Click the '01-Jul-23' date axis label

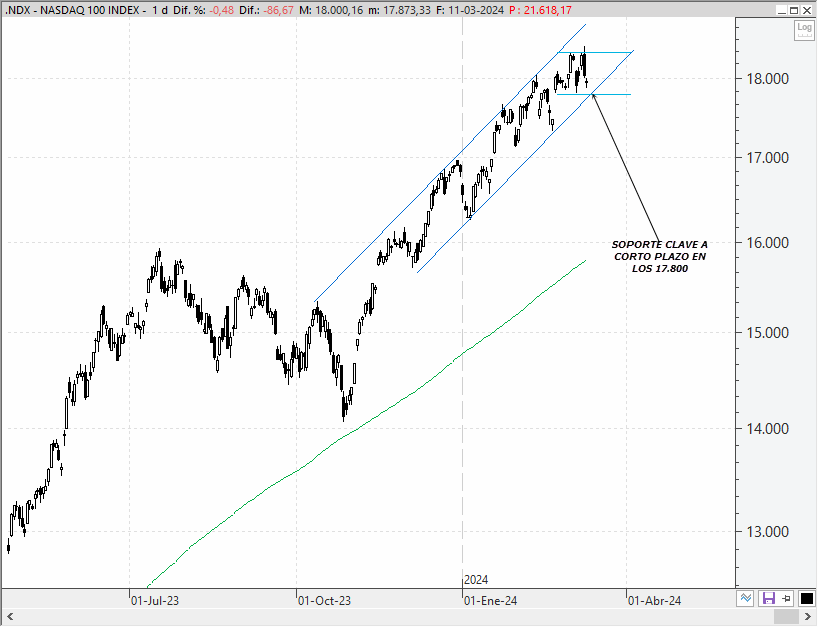tap(155, 601)
